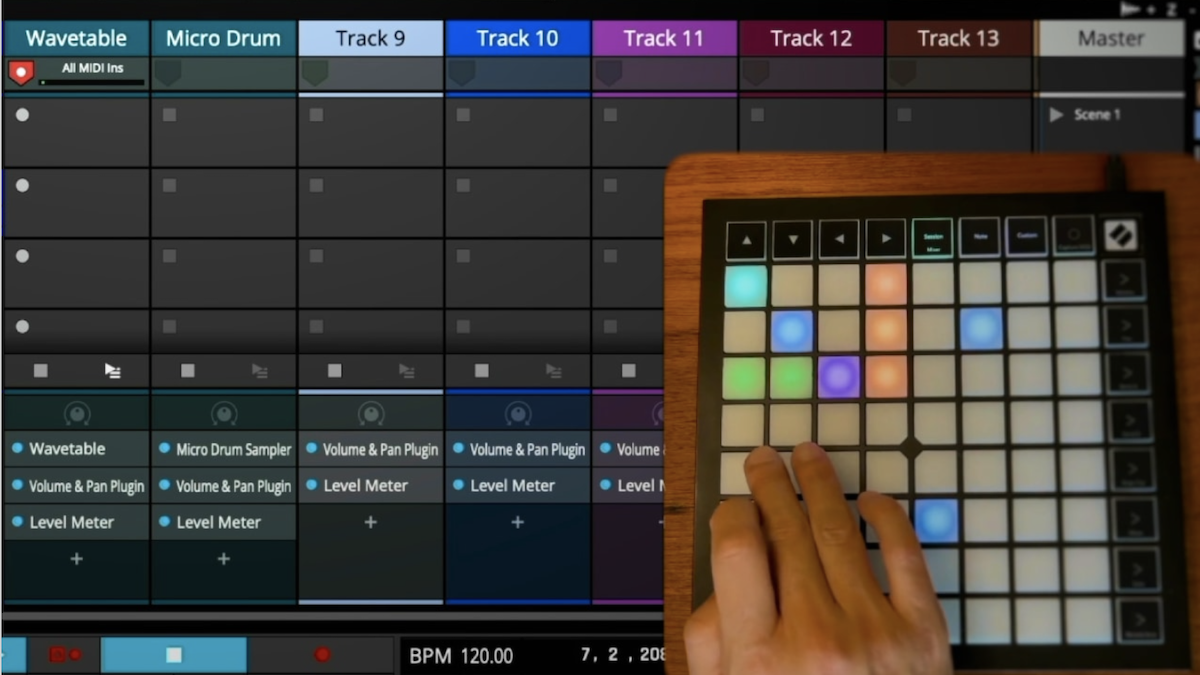The width and height of the screenshot is (1200, 675).
Task: Select the stop clips icon on Wavetable track
Action: click(40, 370)
